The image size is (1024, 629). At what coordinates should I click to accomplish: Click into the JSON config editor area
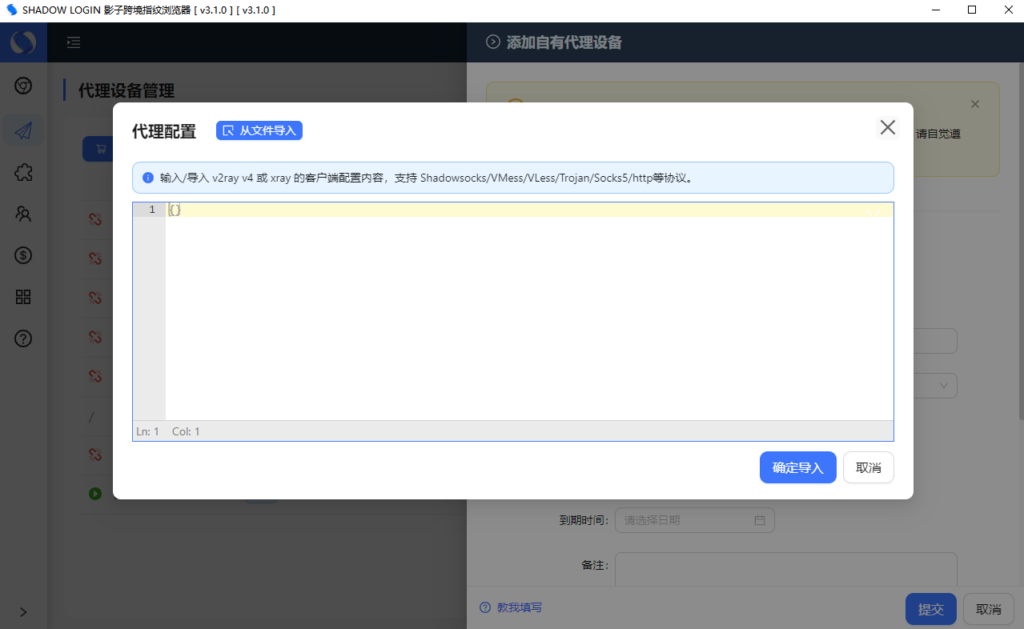click(528, 310)
